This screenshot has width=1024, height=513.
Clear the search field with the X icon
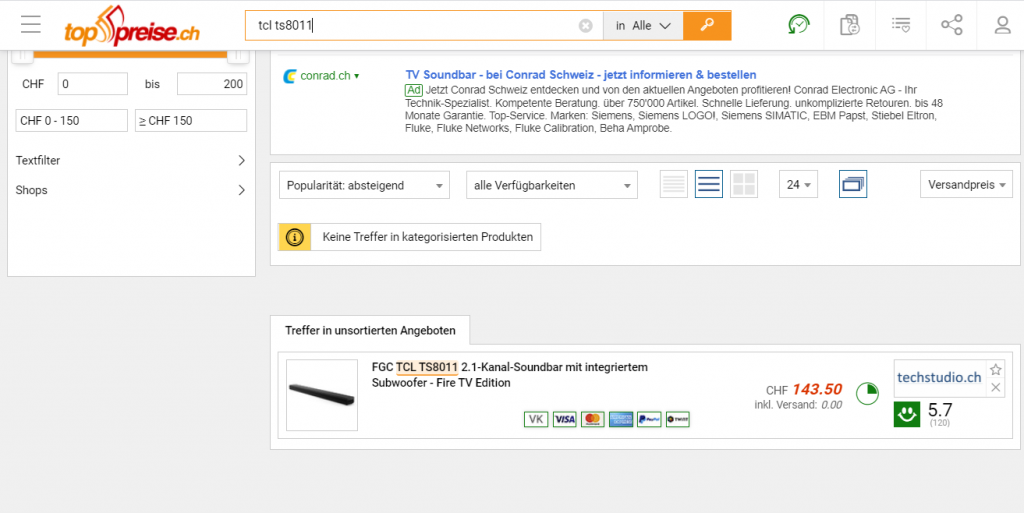click(585, 26)
